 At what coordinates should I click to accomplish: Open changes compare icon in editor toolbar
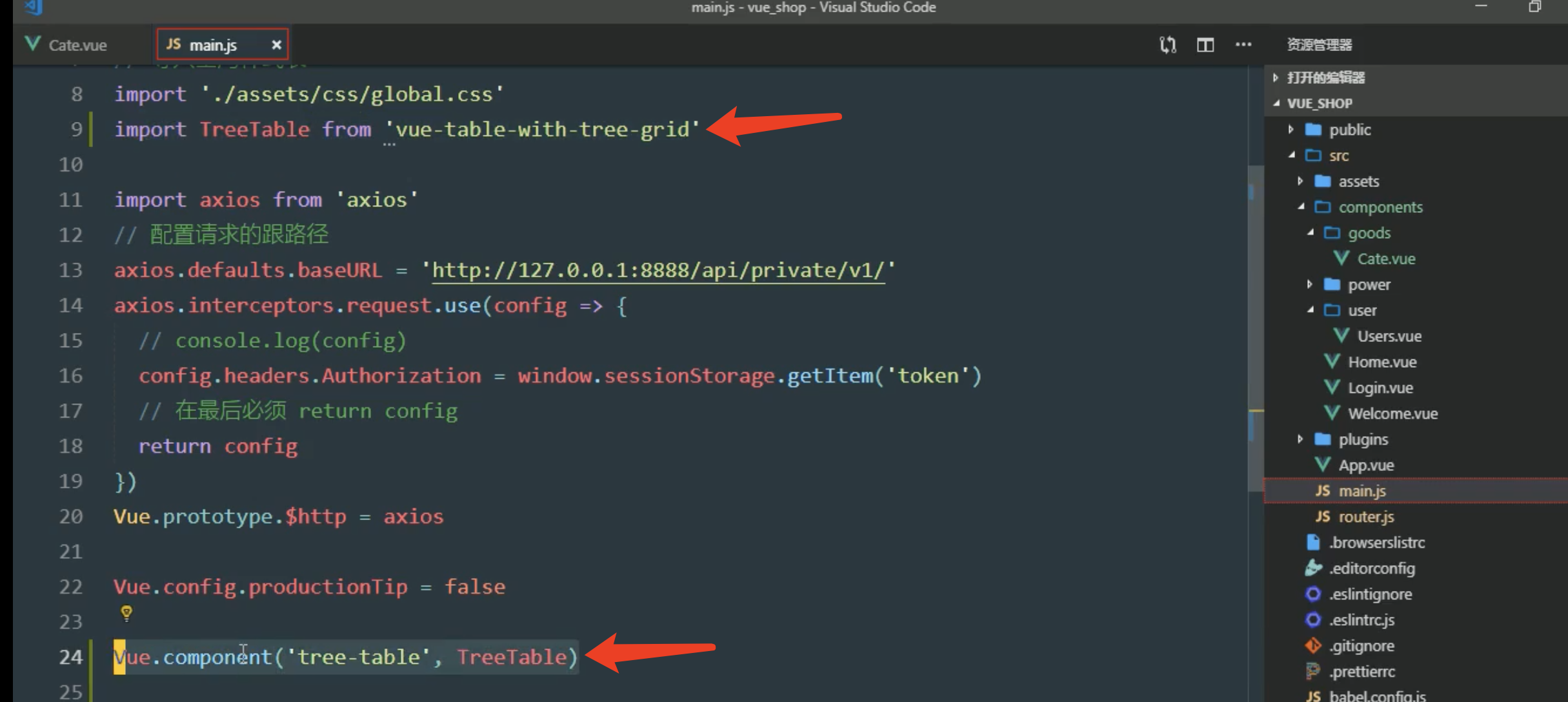pos(1167,45)
